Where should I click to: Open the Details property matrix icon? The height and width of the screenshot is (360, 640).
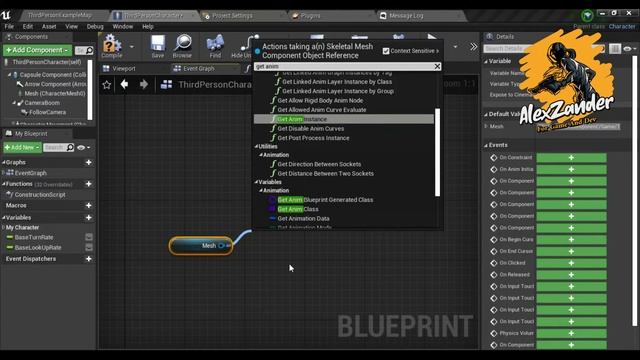[615, 49]
